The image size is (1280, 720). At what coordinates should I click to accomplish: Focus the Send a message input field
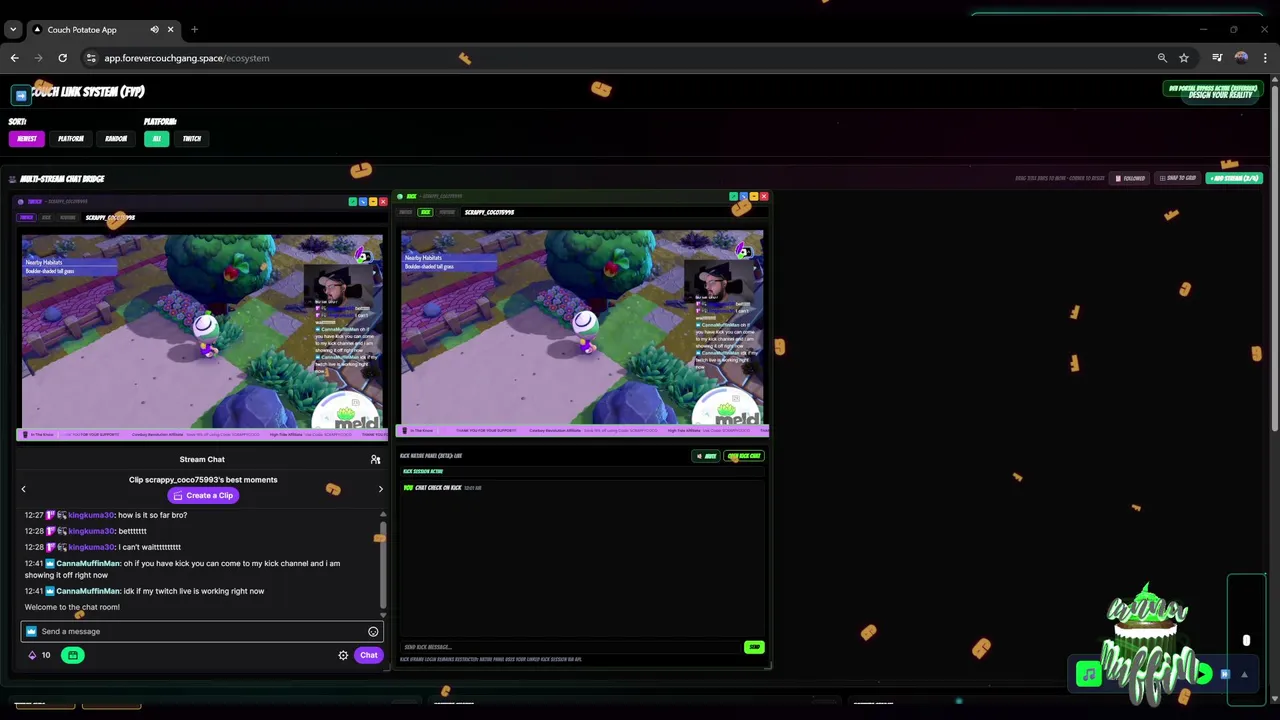click(x=200, y=631)
